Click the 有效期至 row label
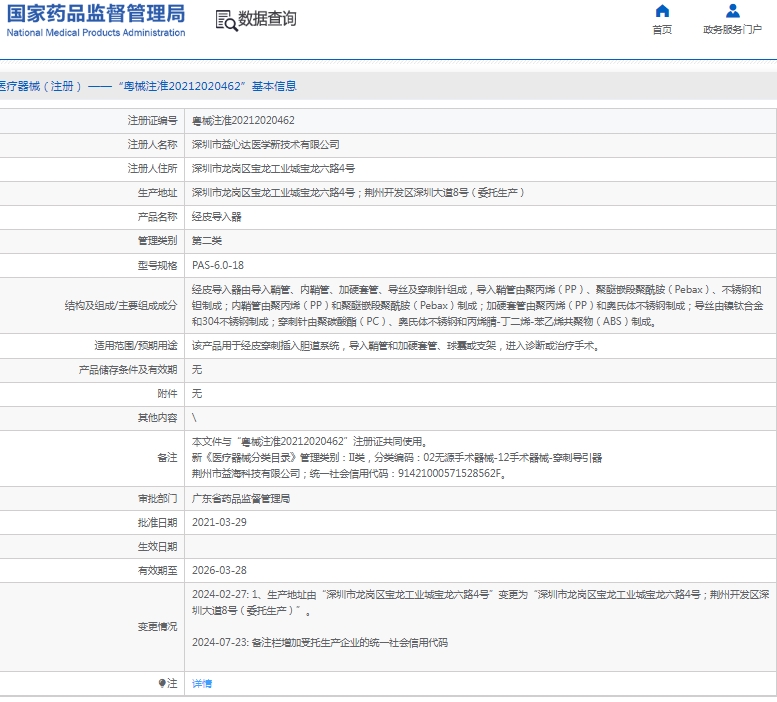The height and width of the screenshot is (702, 777). [157, 571]
